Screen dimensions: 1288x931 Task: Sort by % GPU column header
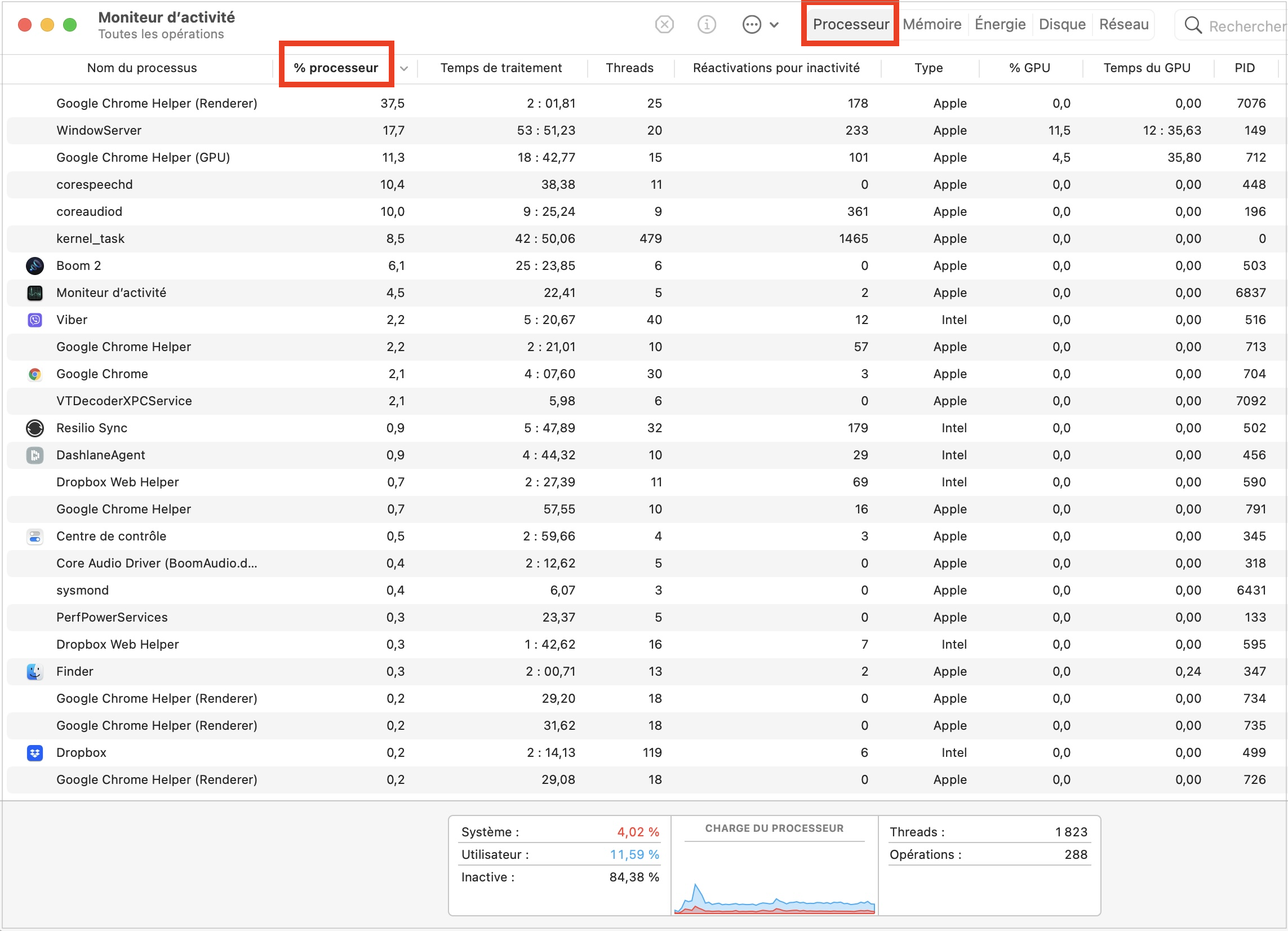point(1029,68)
